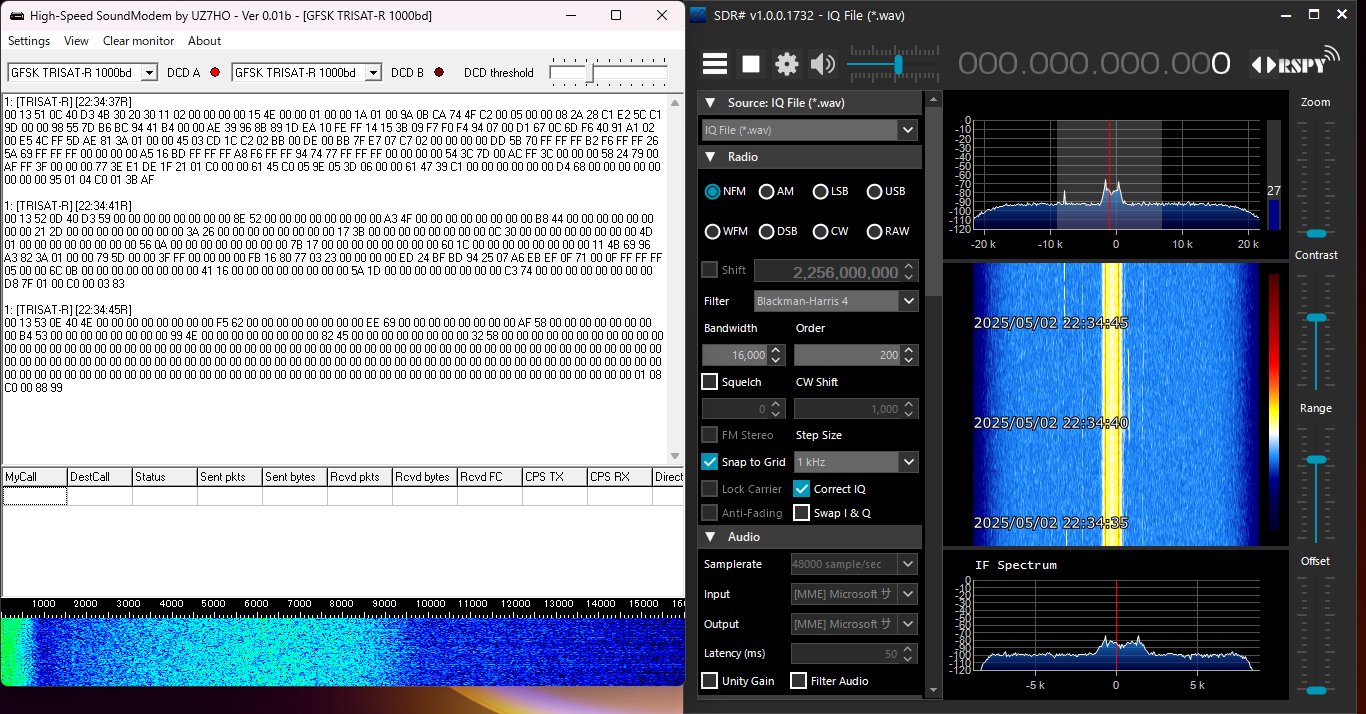
Task: Click the Range slider in SDR#
Action: click(x=1316, y=485)
